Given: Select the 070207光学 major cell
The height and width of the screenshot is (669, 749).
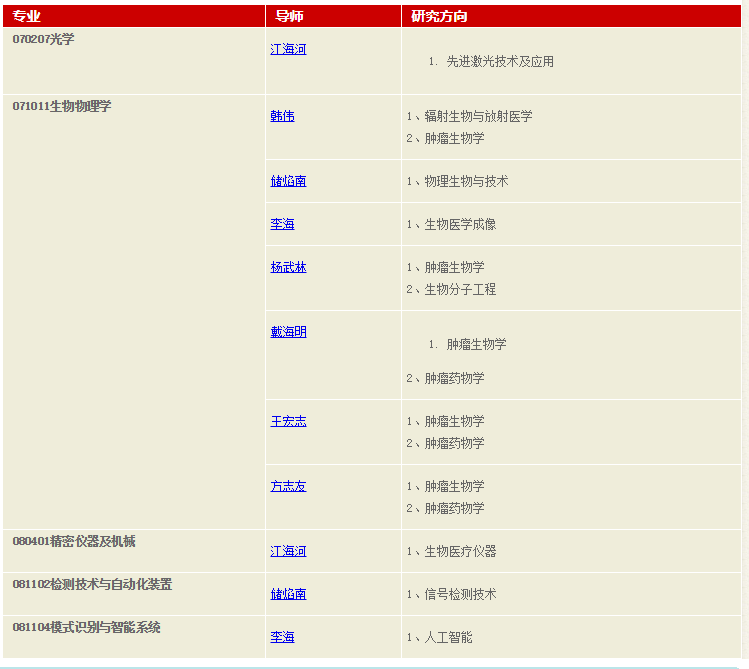Looking at the screenshot, I should click(44, 39).
